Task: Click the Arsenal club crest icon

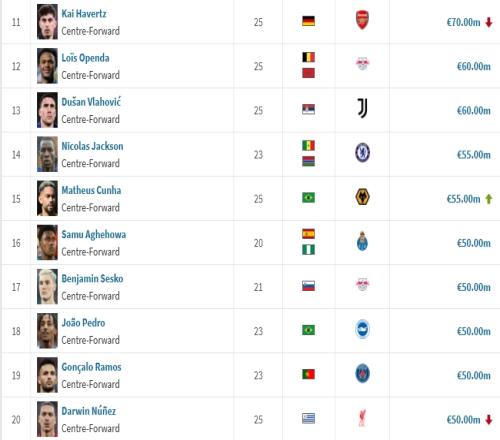Action: pos(362,20)
